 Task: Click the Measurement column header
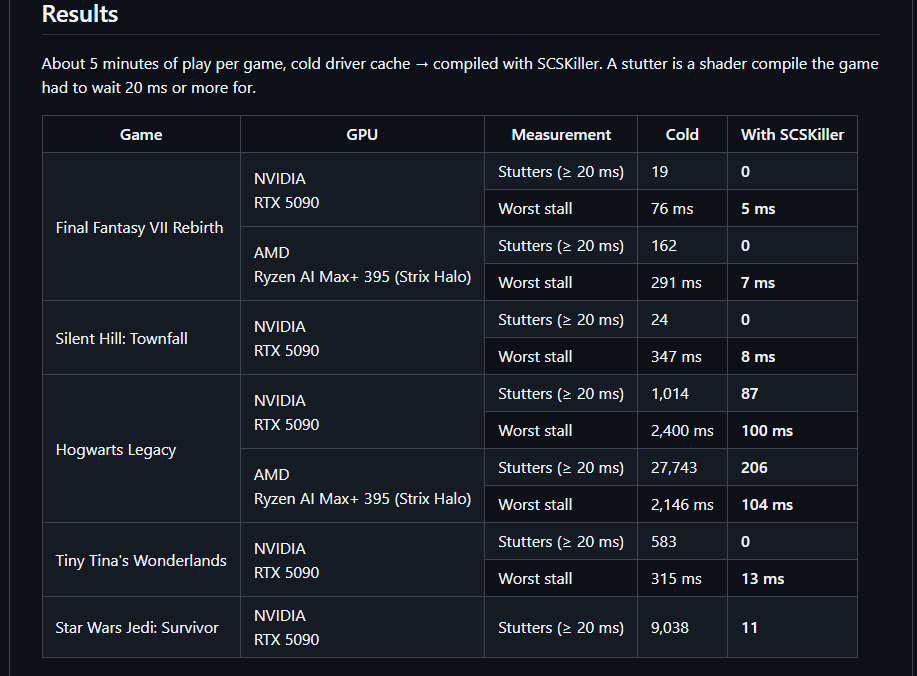(561, 134)
